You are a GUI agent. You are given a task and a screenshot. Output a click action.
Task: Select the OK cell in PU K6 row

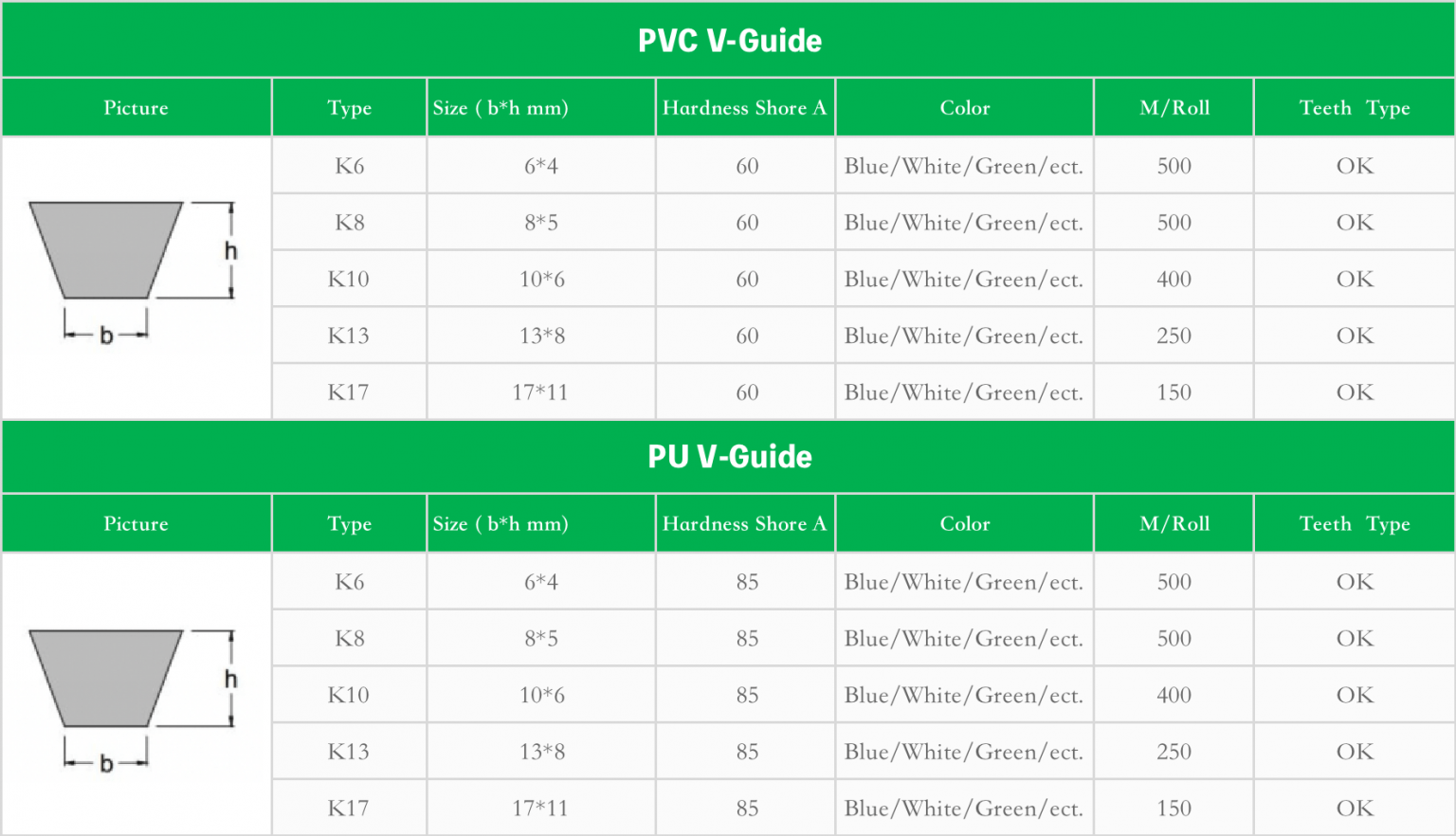point(1355,582)
